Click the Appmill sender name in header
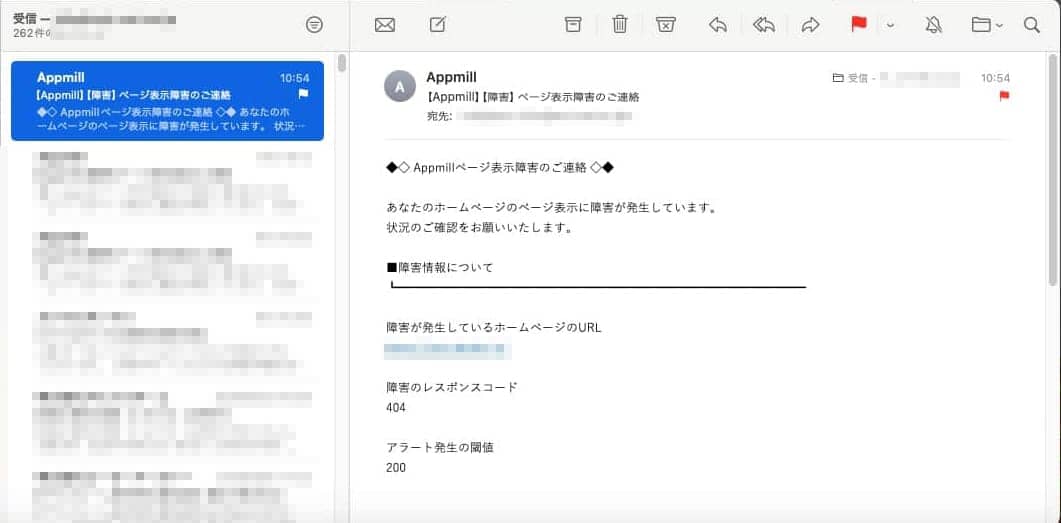Screen dimensions: 1061x523 (x=451, y=77)
